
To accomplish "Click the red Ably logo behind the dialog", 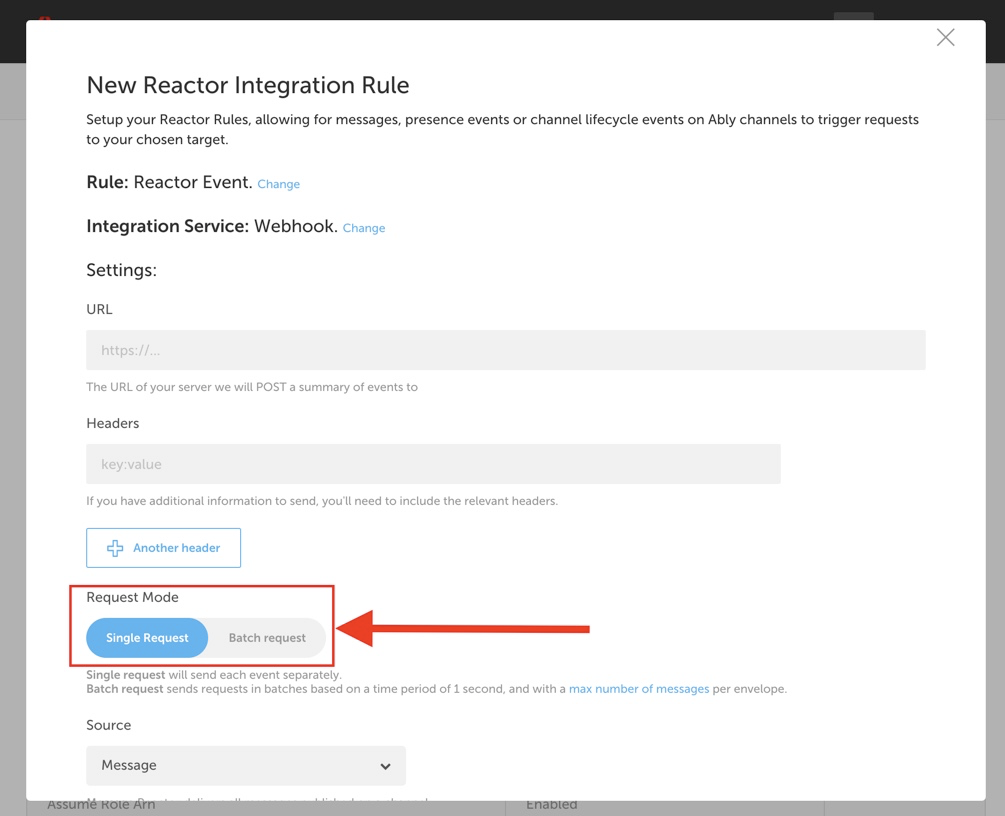I will pyautogui.click(x=44, y=18).
